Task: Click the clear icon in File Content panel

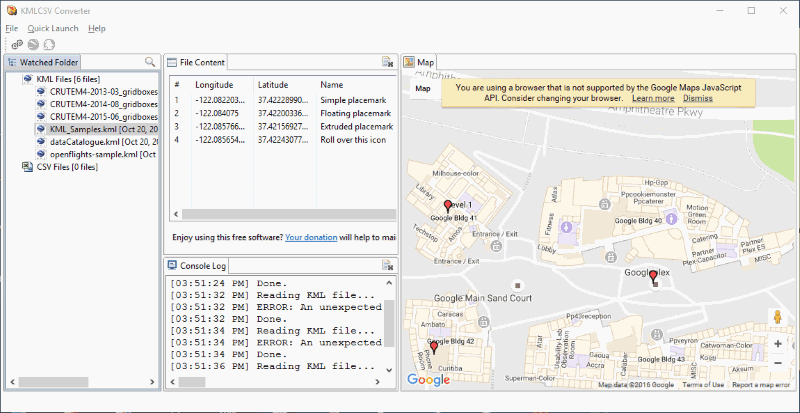Action: (x=387, y=62)
